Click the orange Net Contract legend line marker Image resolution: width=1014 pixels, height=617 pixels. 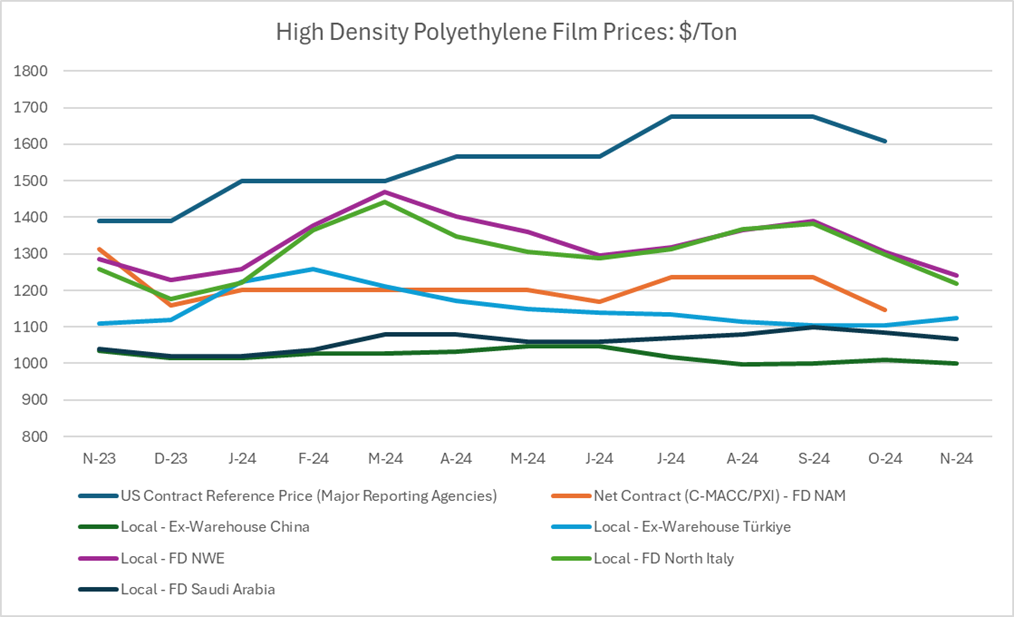(569, 496)
